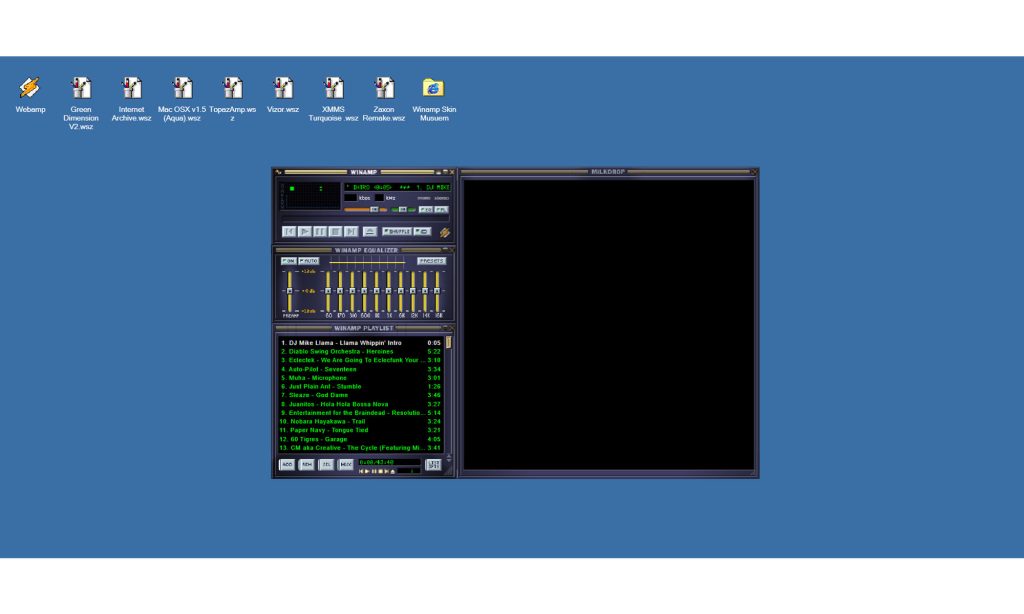Click the Winamp lightning bolt logo in main window

pyautogui.click(x=445, y=232)
